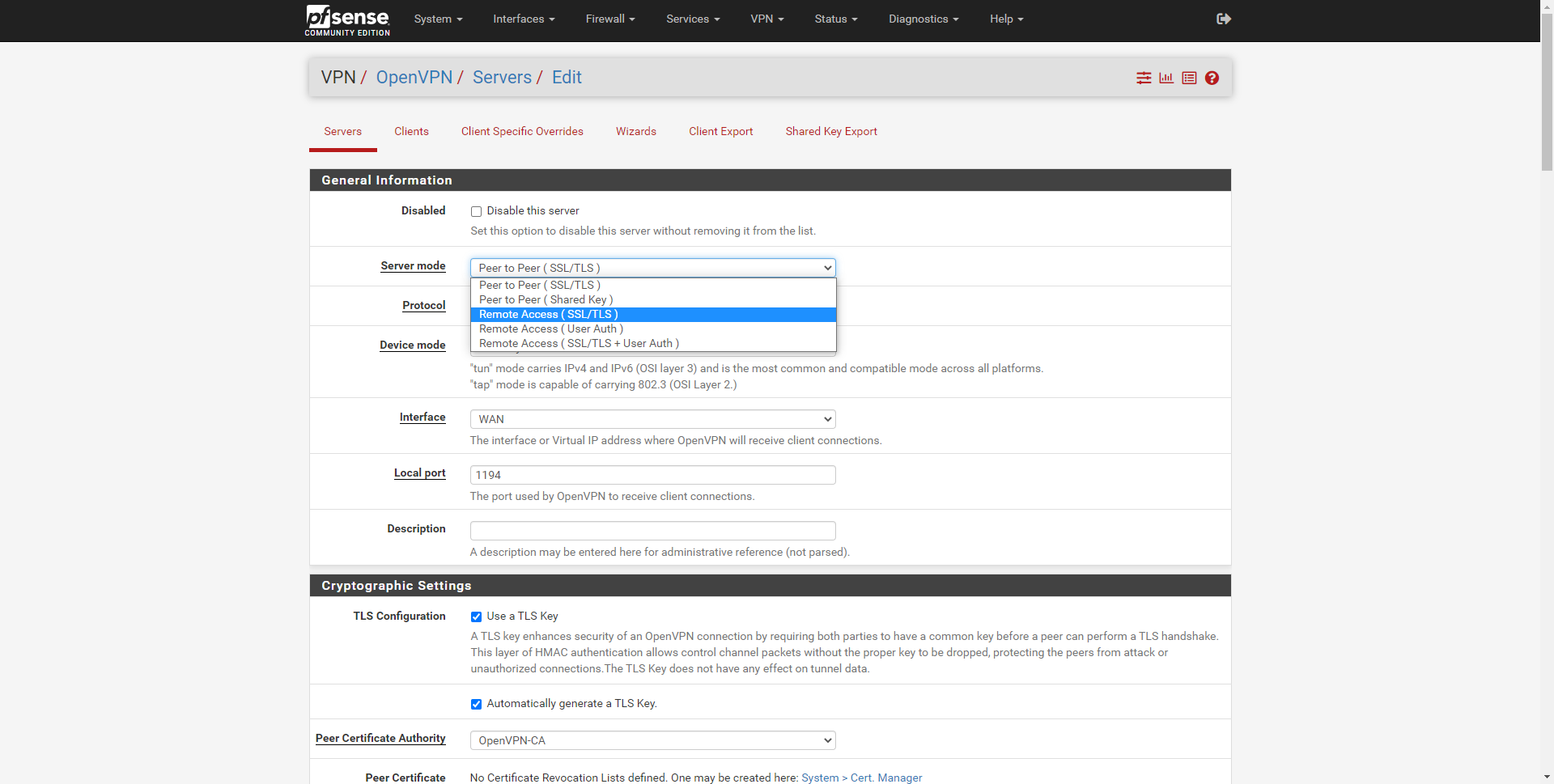Click the pfSense Community Edition logo
This screenshot has height=784, width=1554.
tap(347, 20)
